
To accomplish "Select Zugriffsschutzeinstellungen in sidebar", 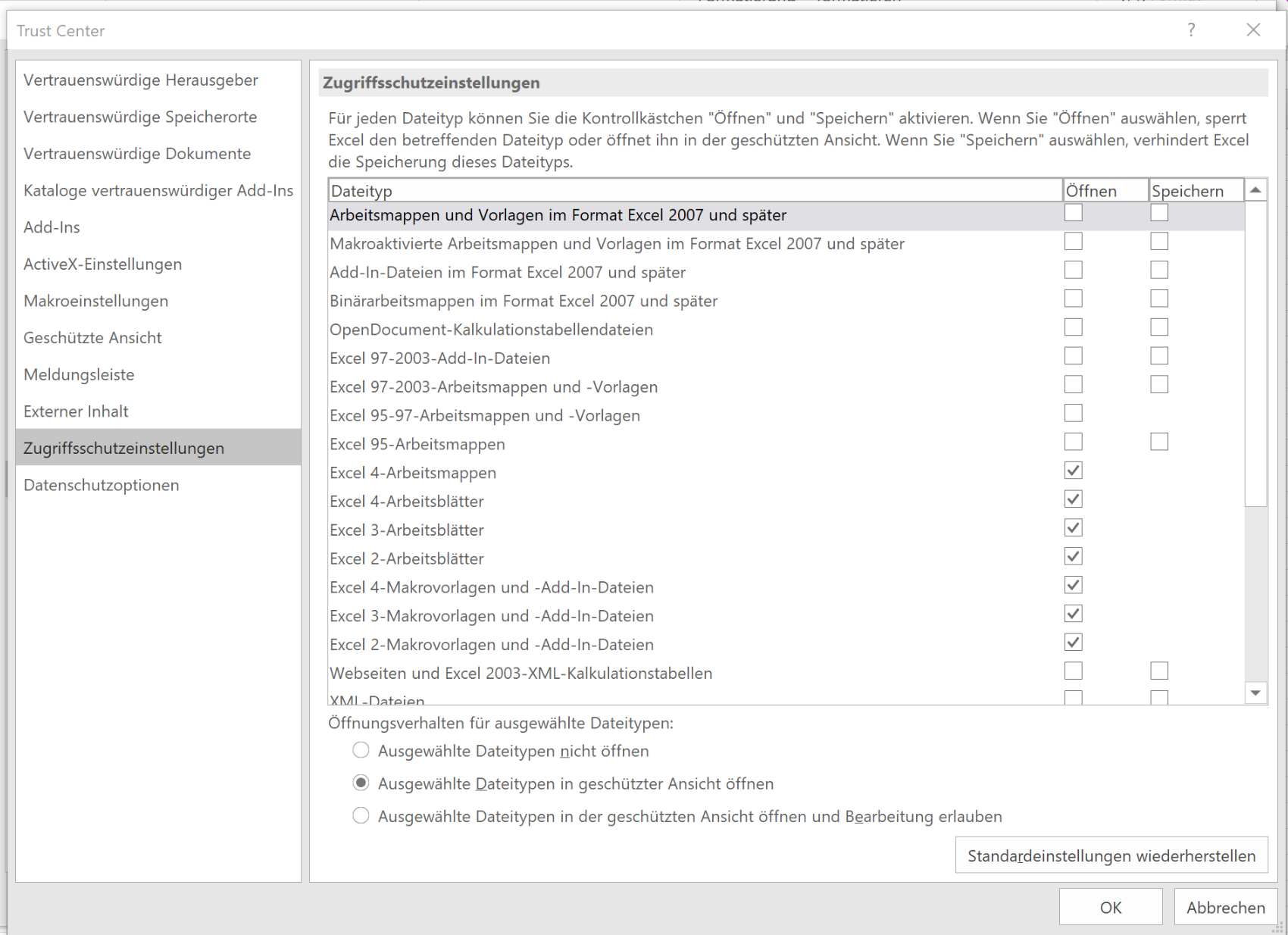I will pyautogui.click(x=158, y=448).
